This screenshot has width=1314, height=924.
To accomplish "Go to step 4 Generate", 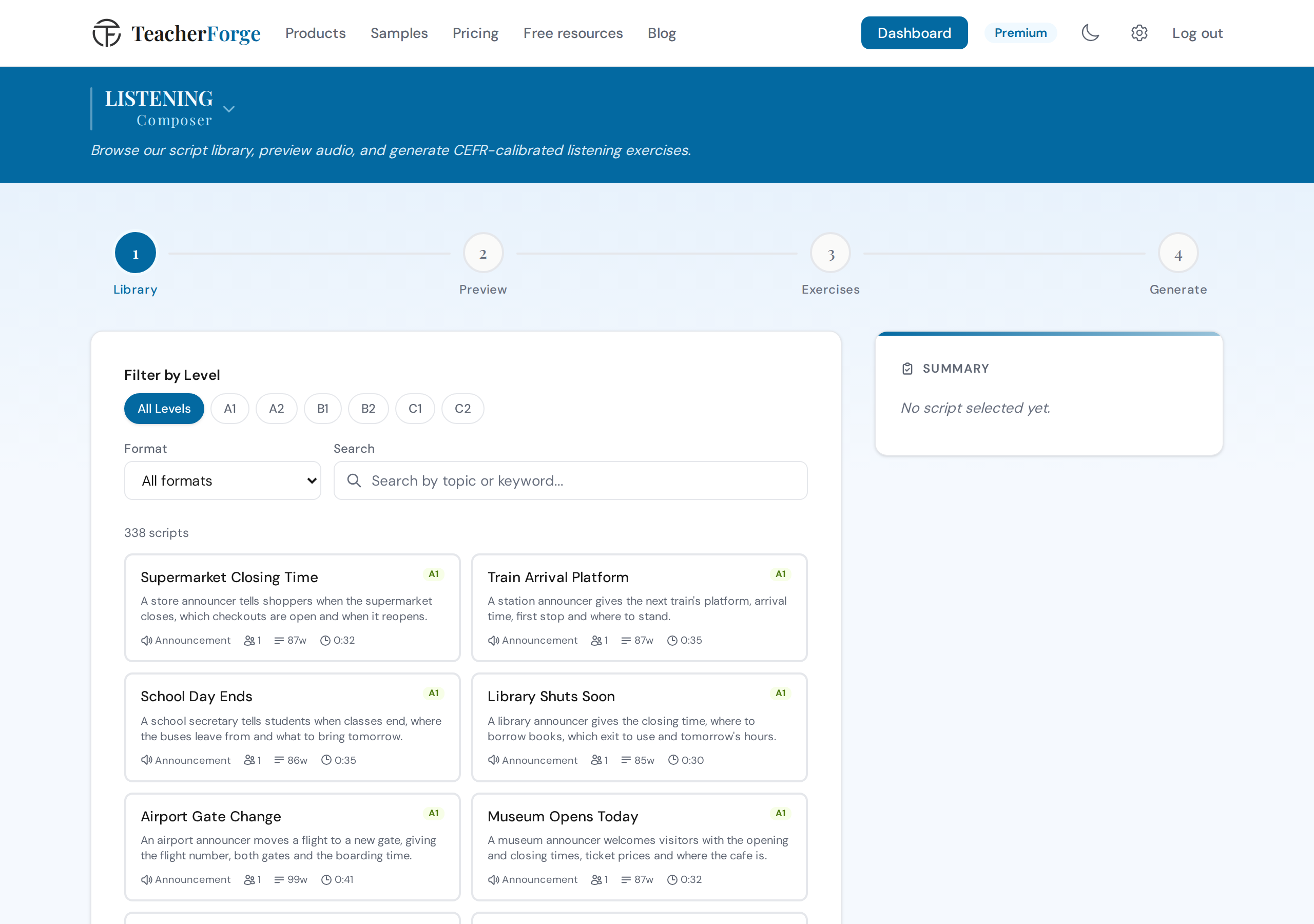I will pos(1178,253).
